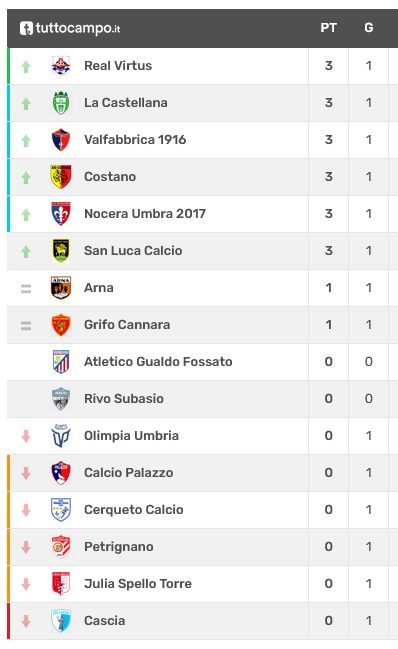Select La Castellana green crest icon

pos(61,103)
